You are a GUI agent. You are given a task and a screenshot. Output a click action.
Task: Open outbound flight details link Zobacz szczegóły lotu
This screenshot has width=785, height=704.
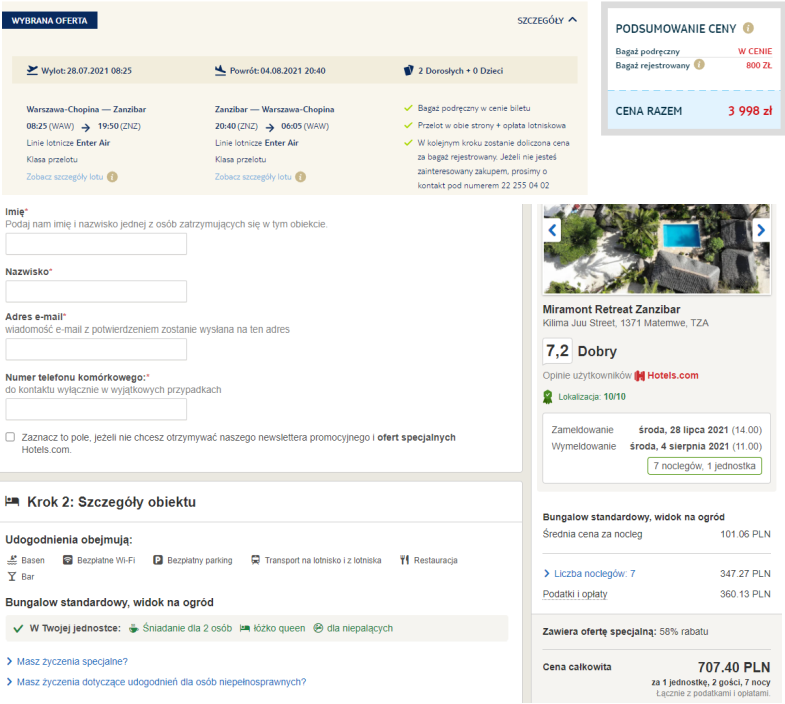tap(65, 177)
